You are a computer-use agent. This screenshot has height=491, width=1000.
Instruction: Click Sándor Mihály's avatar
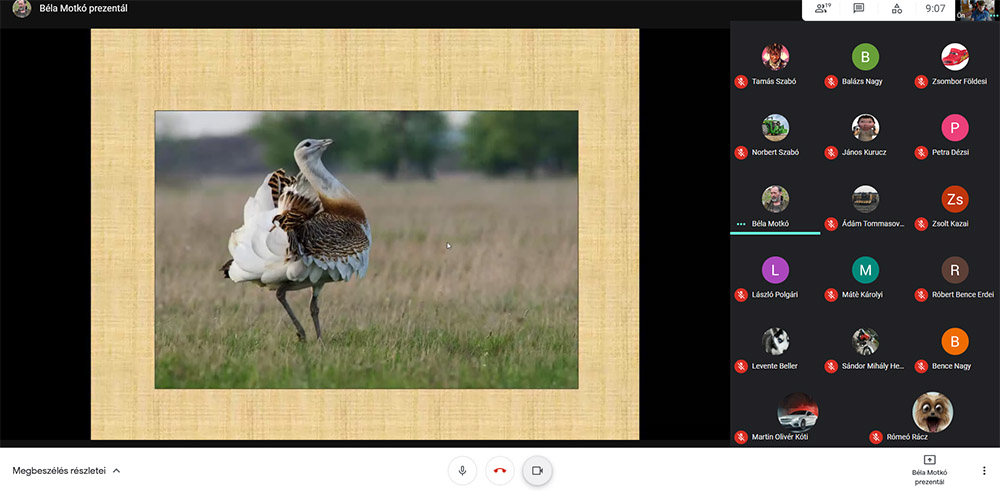865,341
